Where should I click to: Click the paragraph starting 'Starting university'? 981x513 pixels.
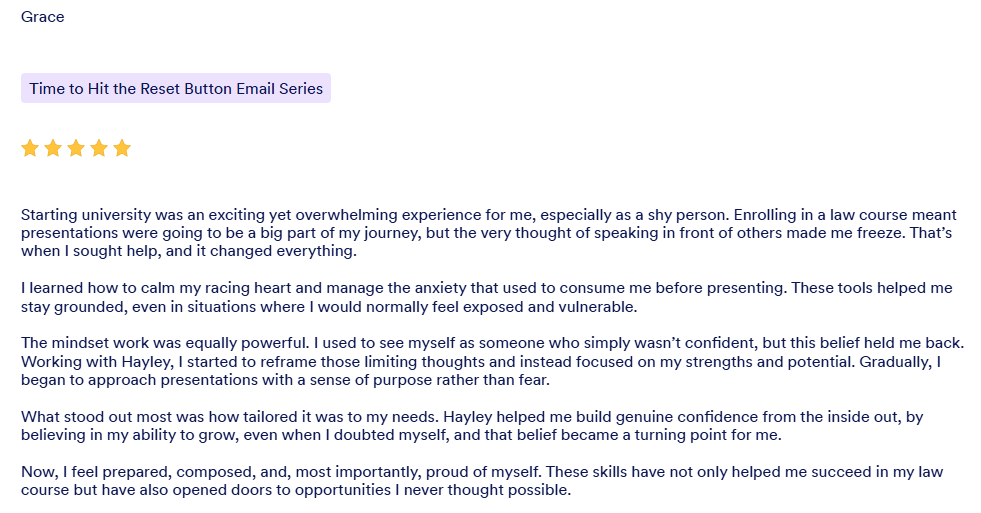point(400,233)
